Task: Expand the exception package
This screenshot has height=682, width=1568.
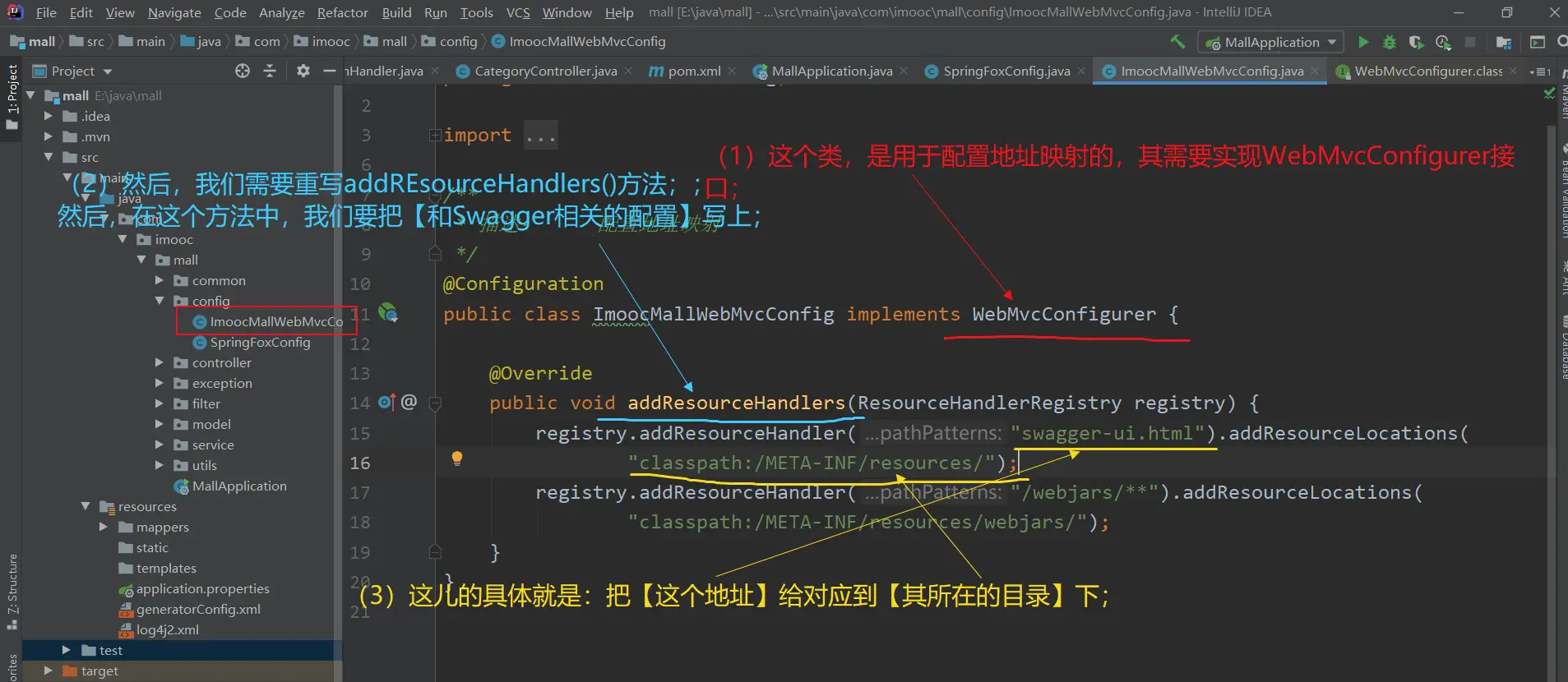Action: click(160, 383)
